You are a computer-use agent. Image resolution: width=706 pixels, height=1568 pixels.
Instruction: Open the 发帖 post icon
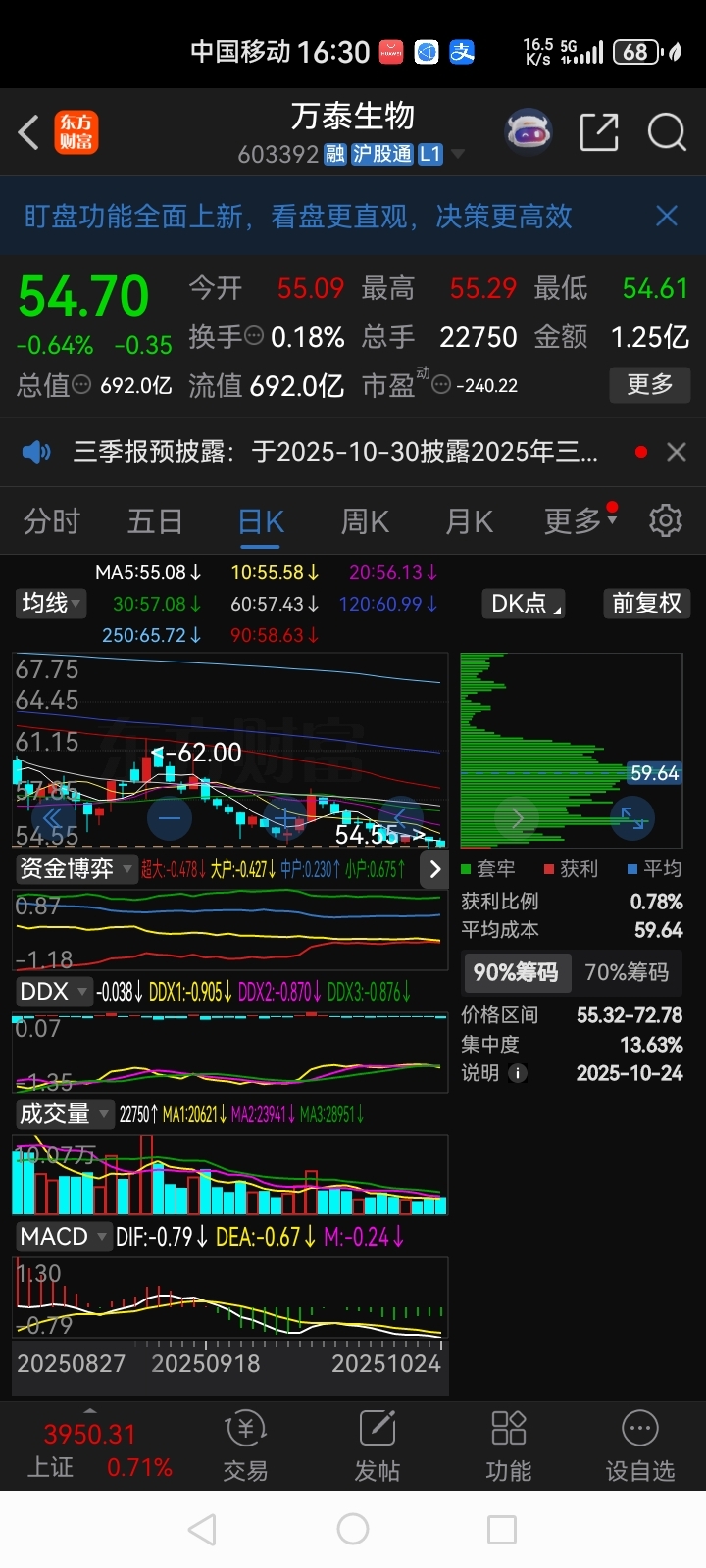(x=378, y=1447)
